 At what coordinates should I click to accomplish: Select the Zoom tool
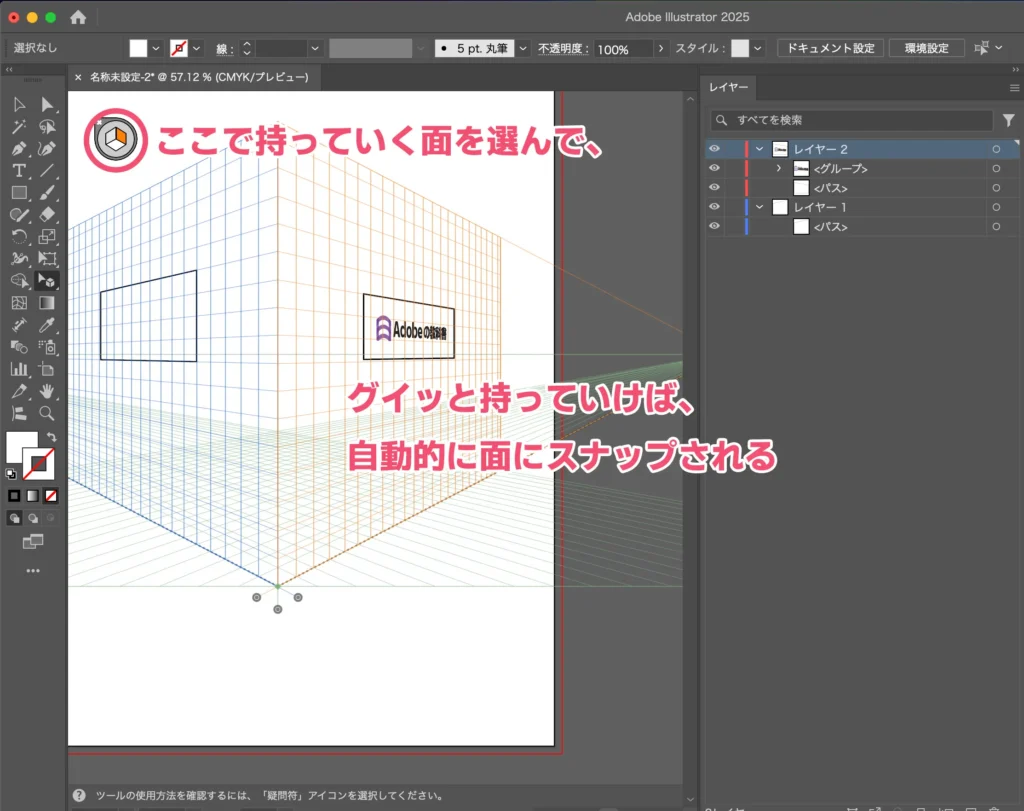pyautogui.click(x=46, y=413)
